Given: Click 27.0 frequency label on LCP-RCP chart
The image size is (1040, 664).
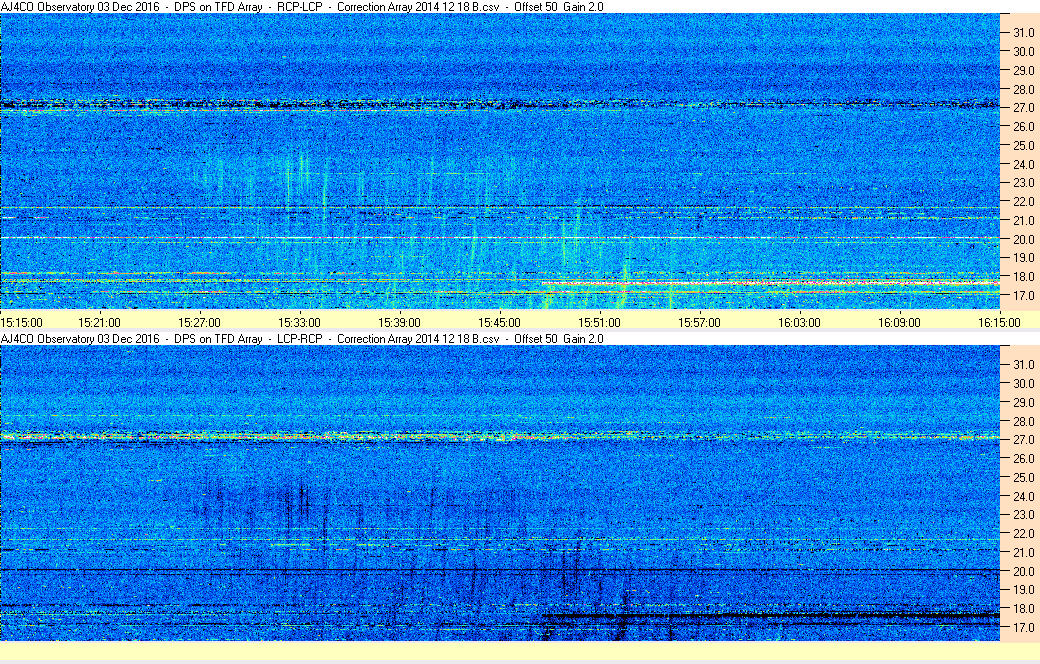Looking at the screenshot, I should (1023, 440).
